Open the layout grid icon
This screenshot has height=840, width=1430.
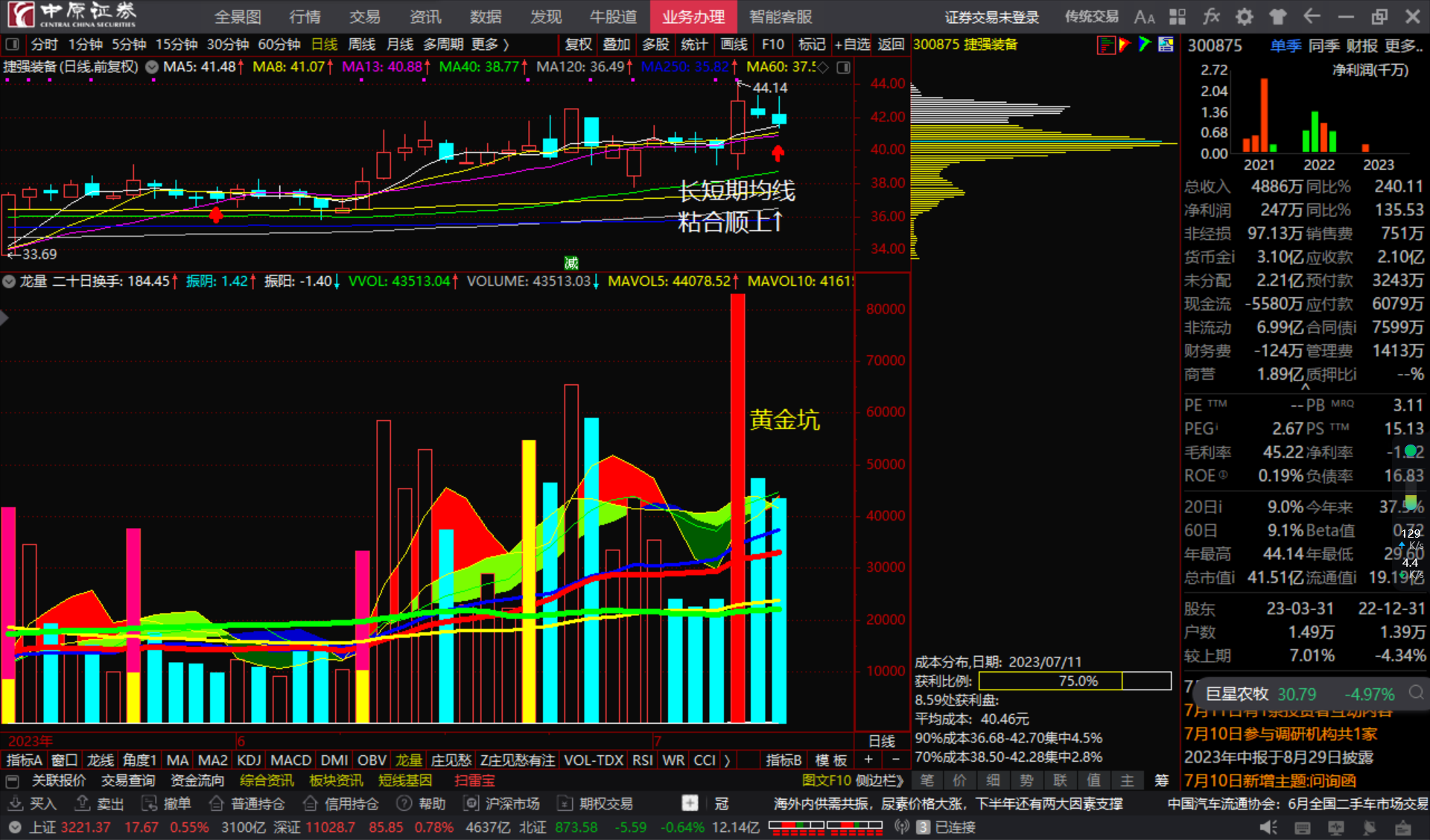(1178, 16)
